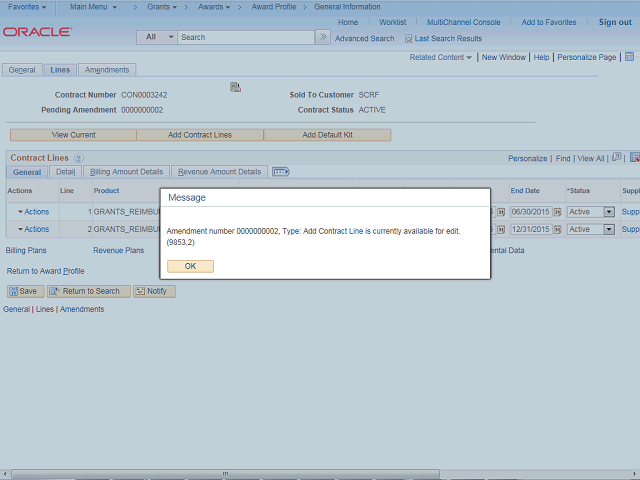Image resolution: width=640 pixels, height=480 pixels.
Task: Click Return to Award Profile link
Action: (45, 271)
